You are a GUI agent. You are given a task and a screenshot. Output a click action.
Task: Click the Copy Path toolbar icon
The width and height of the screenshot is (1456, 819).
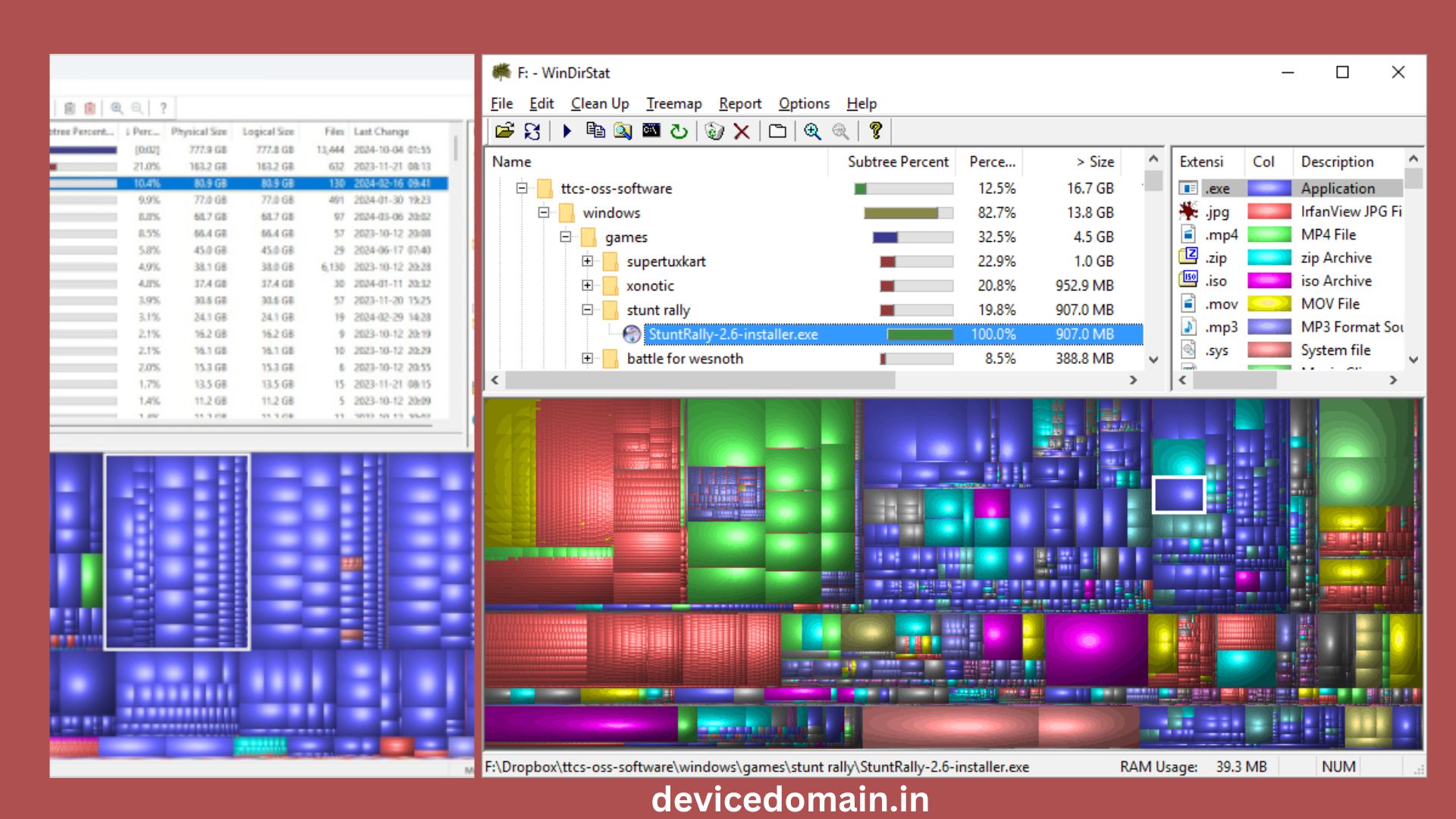click(595, 131)
